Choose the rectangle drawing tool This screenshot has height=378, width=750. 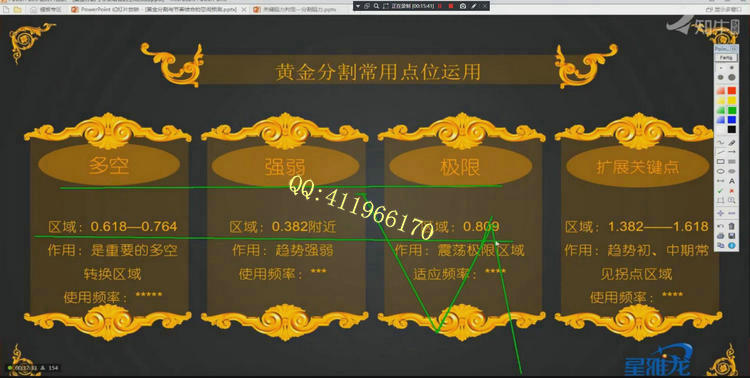720,161
